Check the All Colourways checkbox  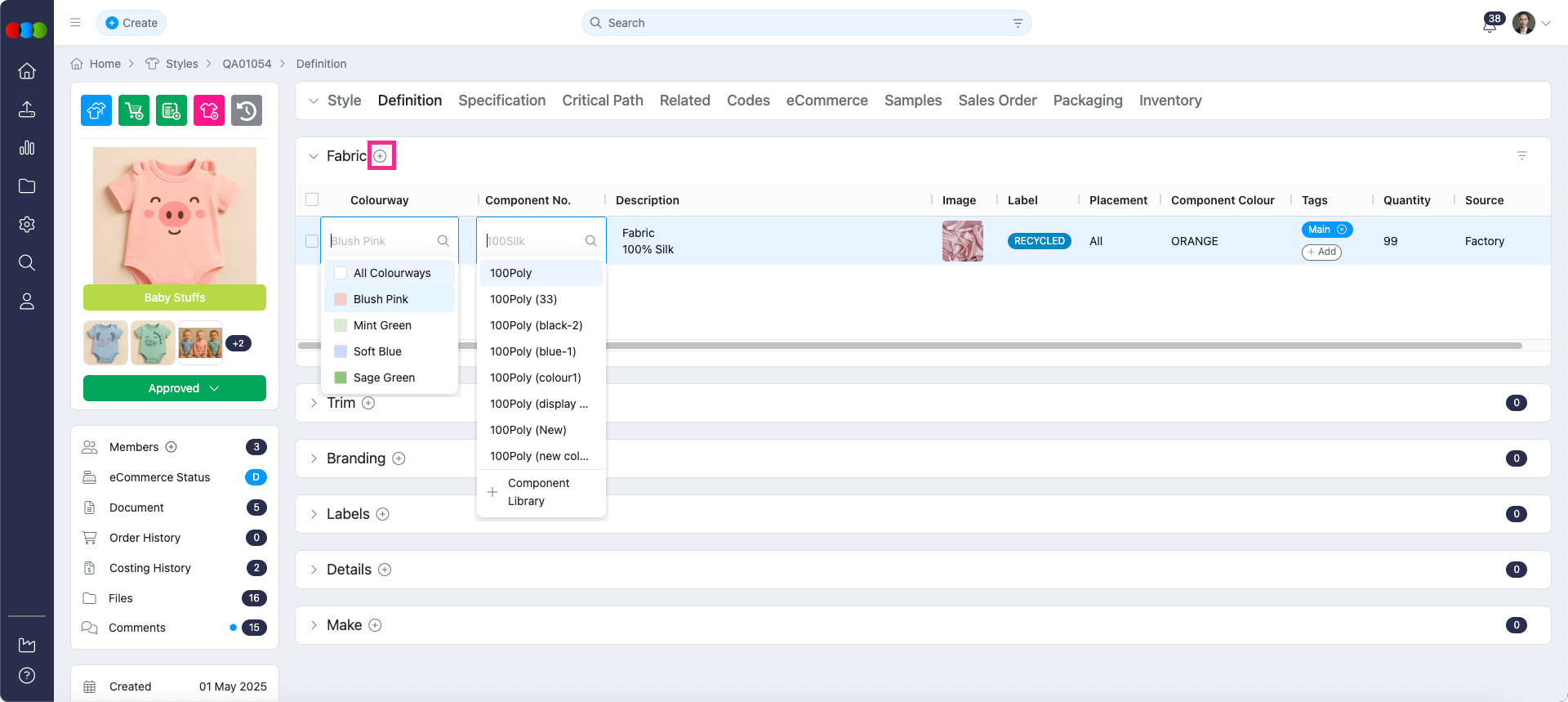(341, 273)
